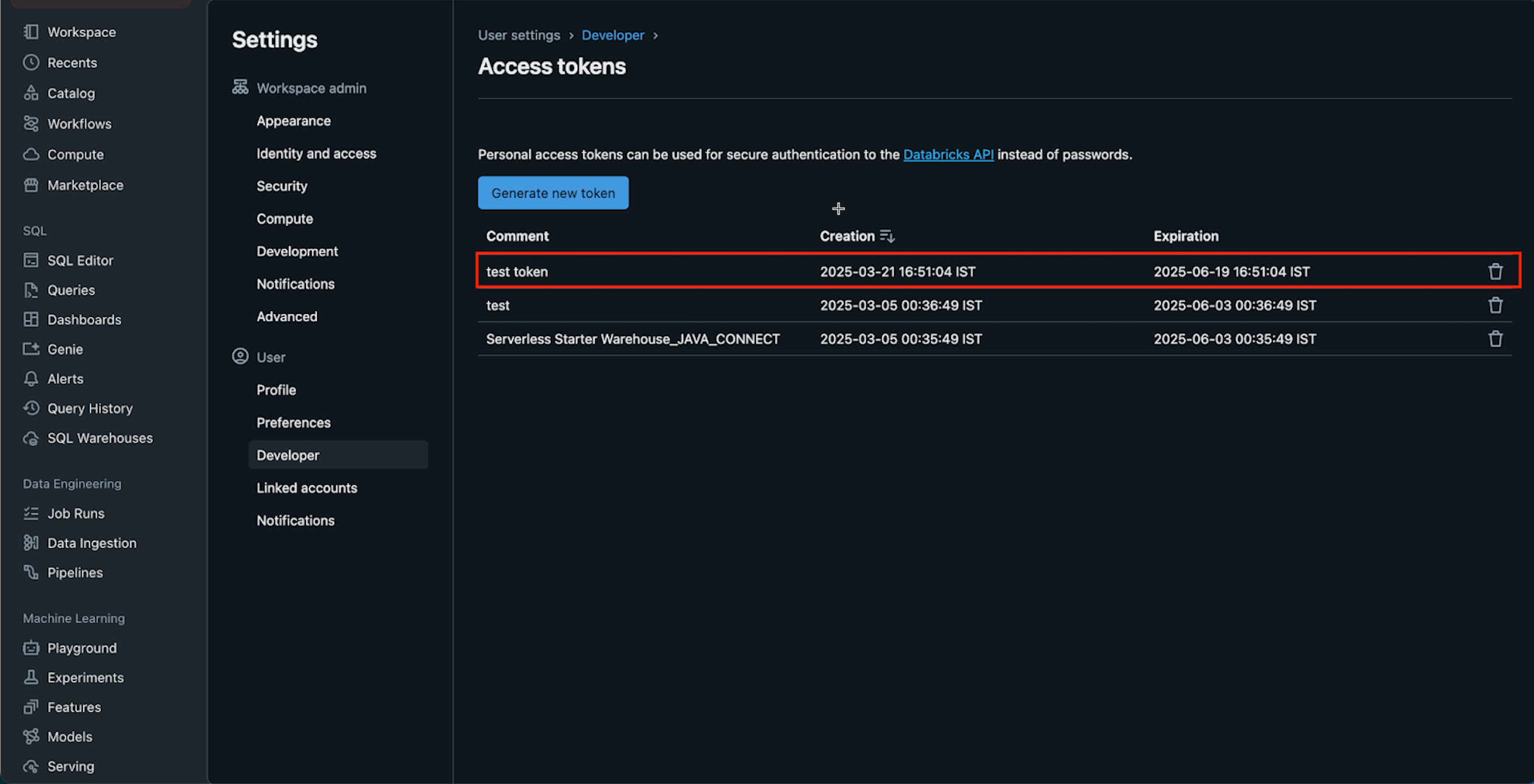The width and height of the screenshot is (1534, 784).
Task: Click the Models icon
Action: 31,736
